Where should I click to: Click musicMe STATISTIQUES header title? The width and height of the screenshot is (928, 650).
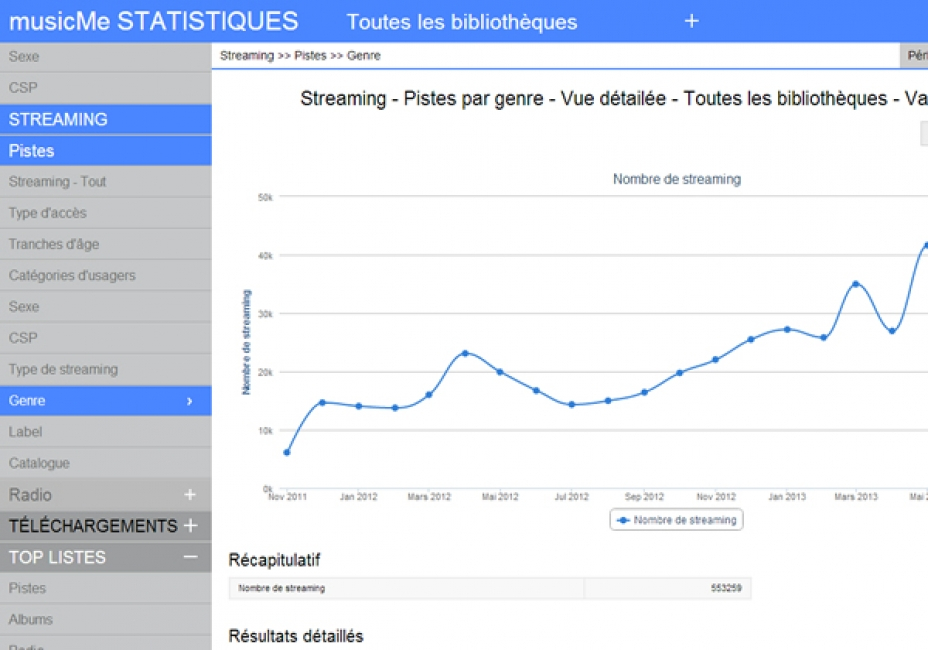click(153, 21)
